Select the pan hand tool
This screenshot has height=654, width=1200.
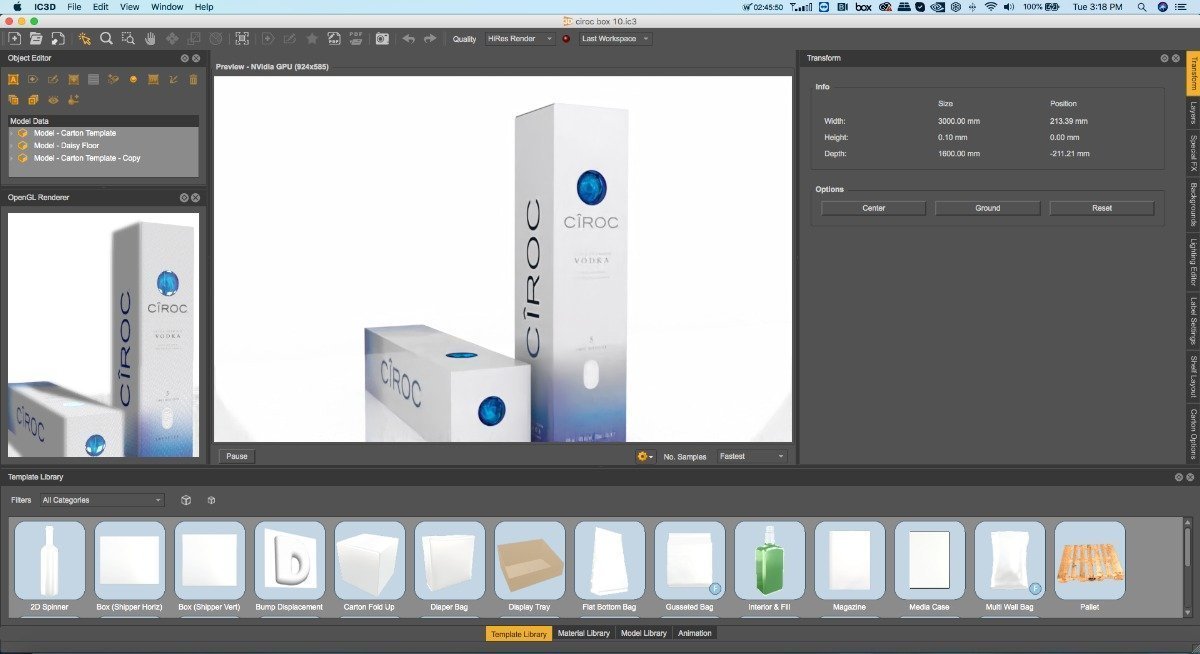click(150, 39)
